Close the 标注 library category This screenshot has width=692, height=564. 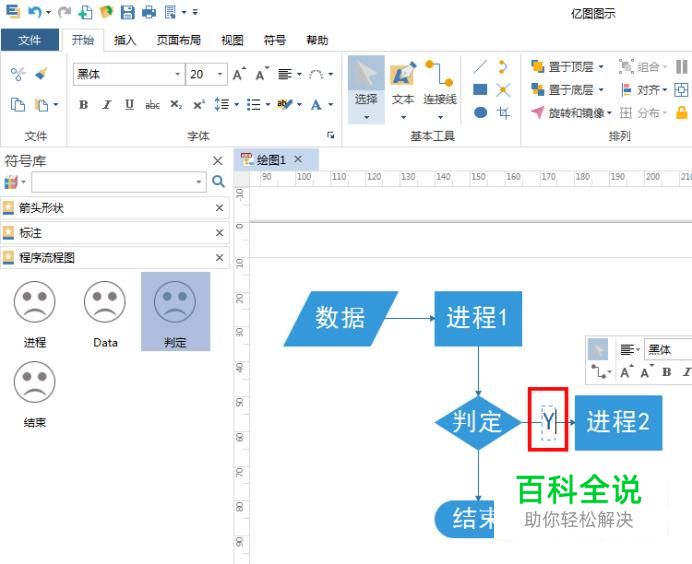219,233
